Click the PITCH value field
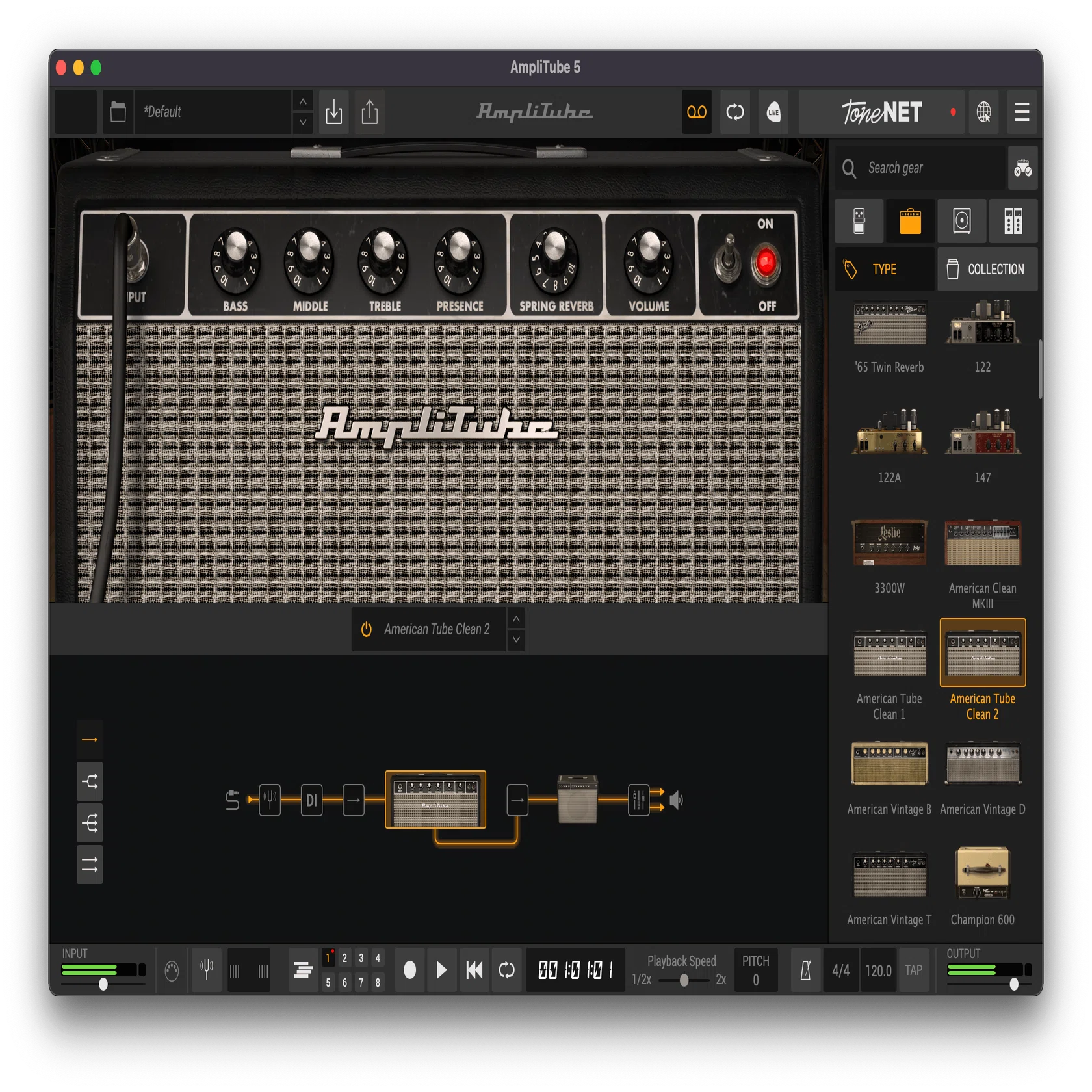This screenshot has width=1092, height=1092. (x=756, y=980)
